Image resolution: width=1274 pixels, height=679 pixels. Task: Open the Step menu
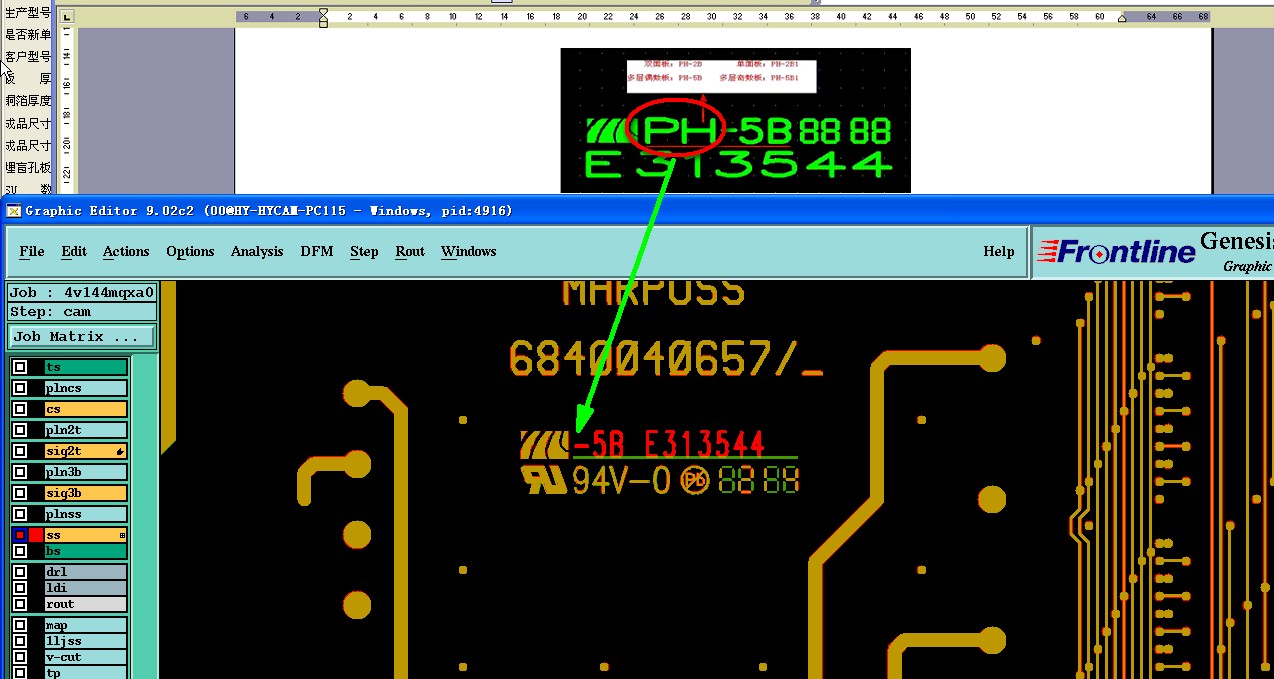pos(364,251)
